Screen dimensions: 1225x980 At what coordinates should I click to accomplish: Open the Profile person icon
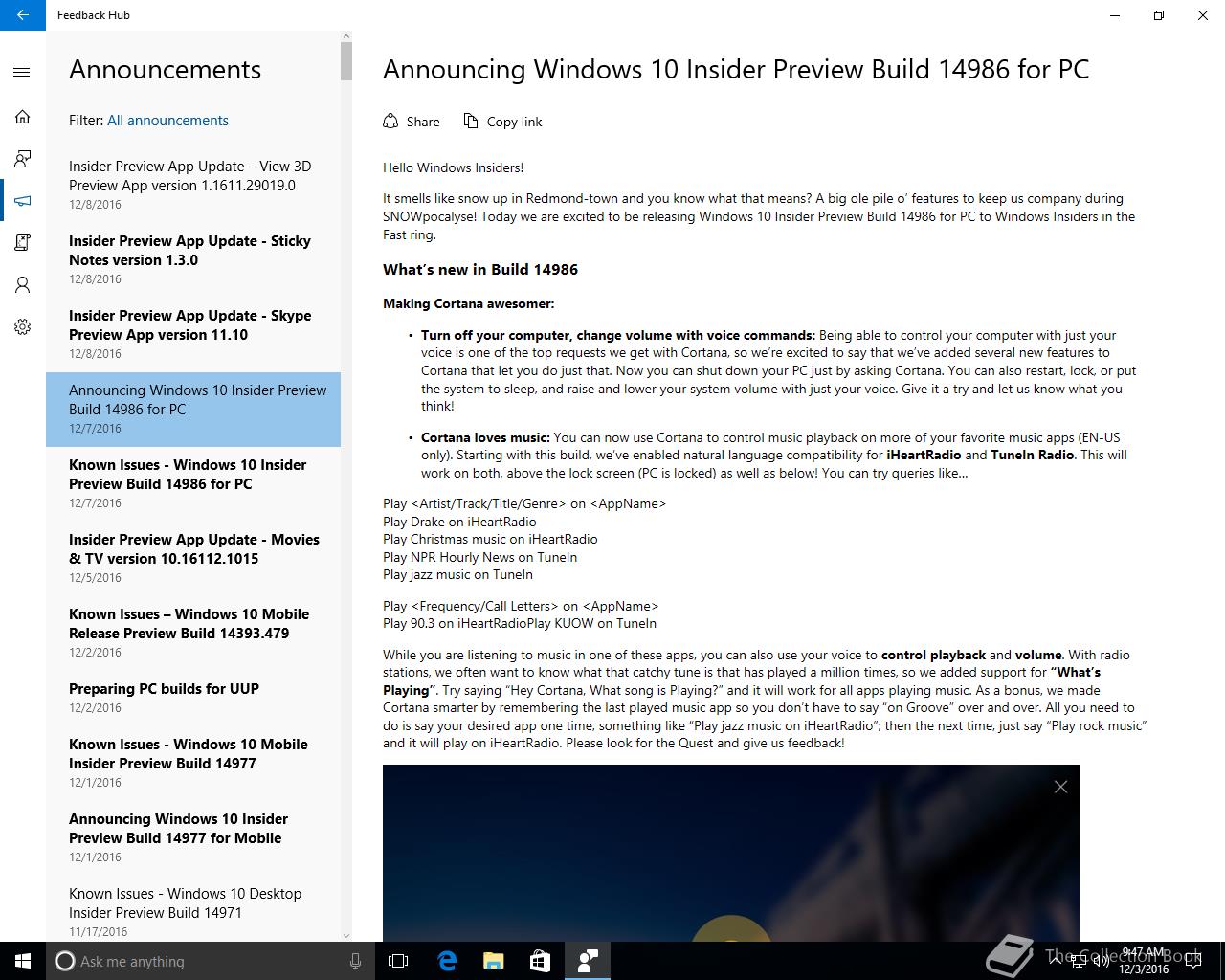point(22,284)
